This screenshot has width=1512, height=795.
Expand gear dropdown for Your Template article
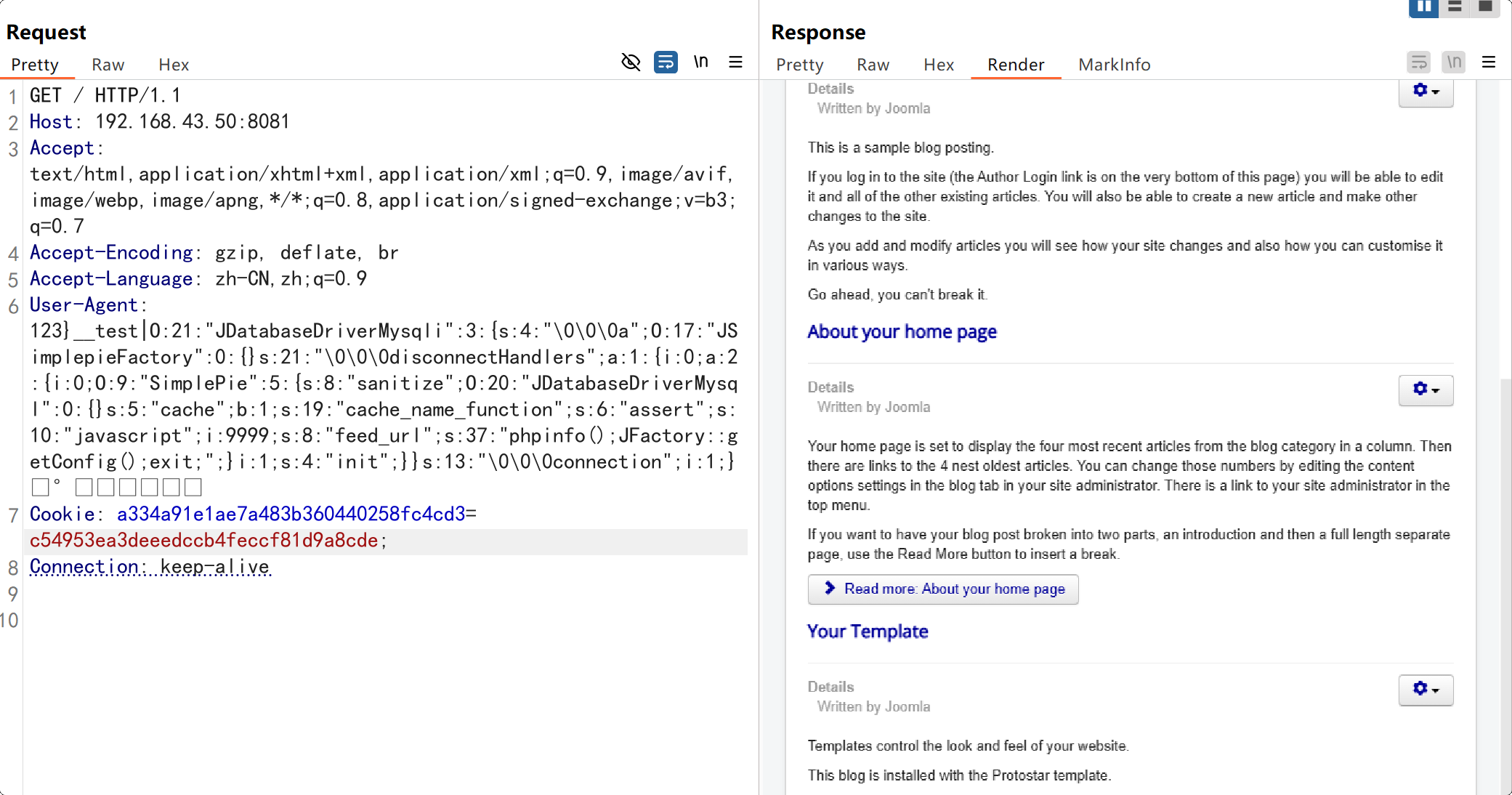1426,690
